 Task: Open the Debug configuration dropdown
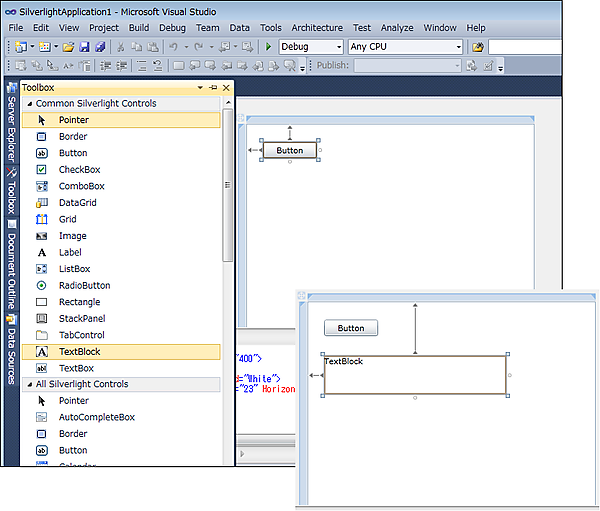pyautogui.click(x=337, y=47)
